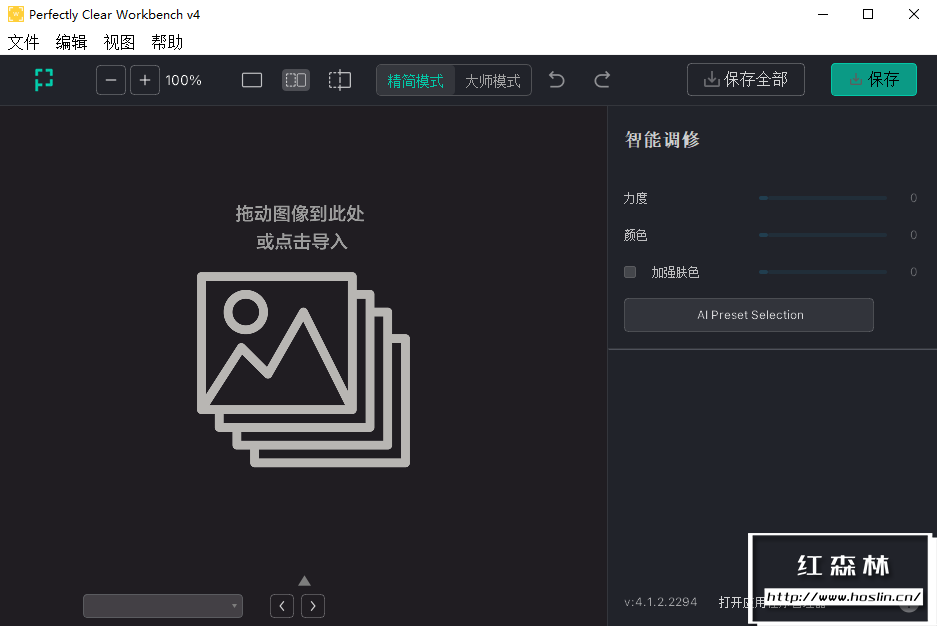The image size is (937, 626).
Task: Adjust the 力度 slider
Action: pyautogui.click(x=823, y=198)
